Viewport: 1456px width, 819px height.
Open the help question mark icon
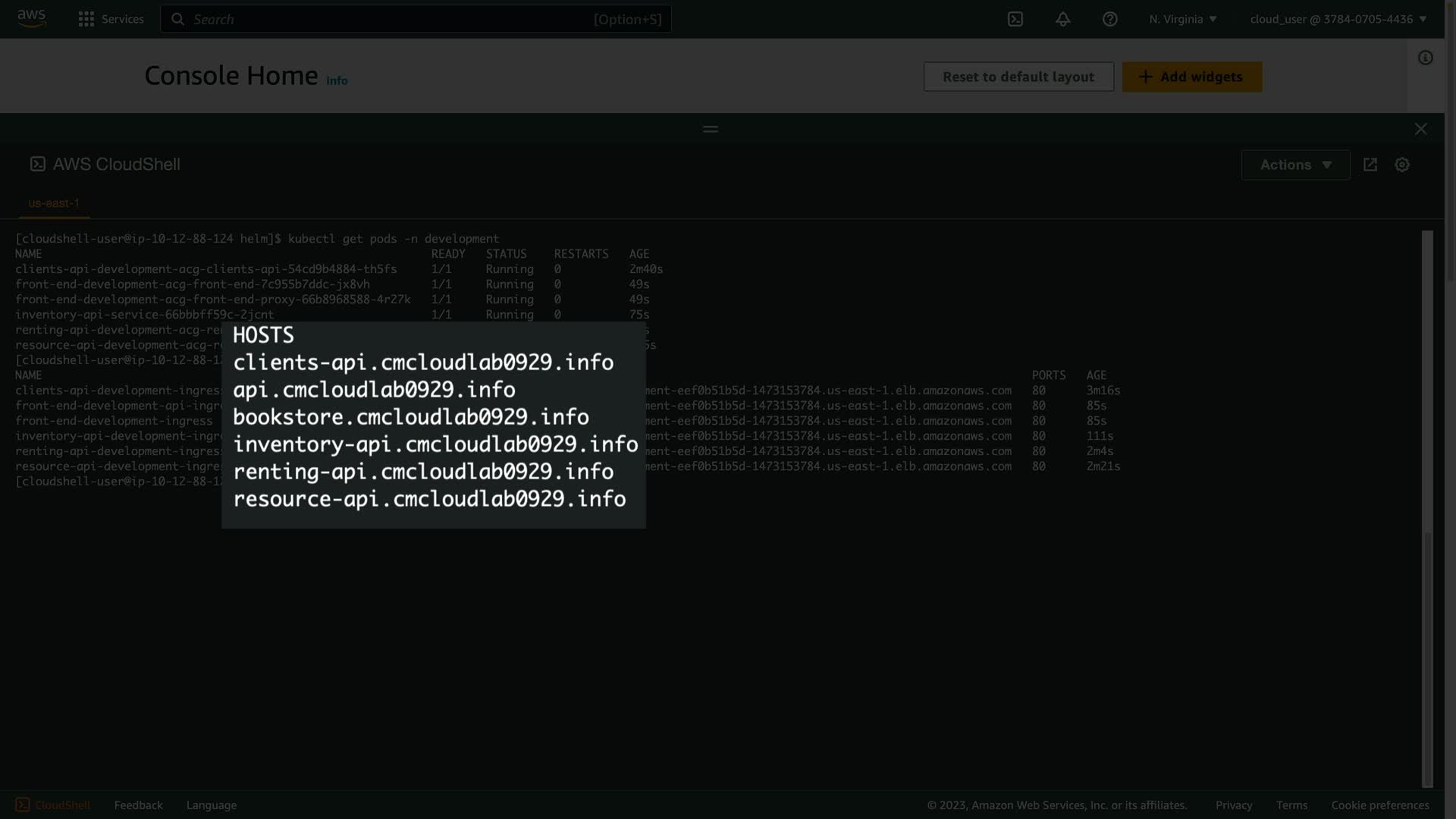pyautogui.click(x=1109, y=19)
